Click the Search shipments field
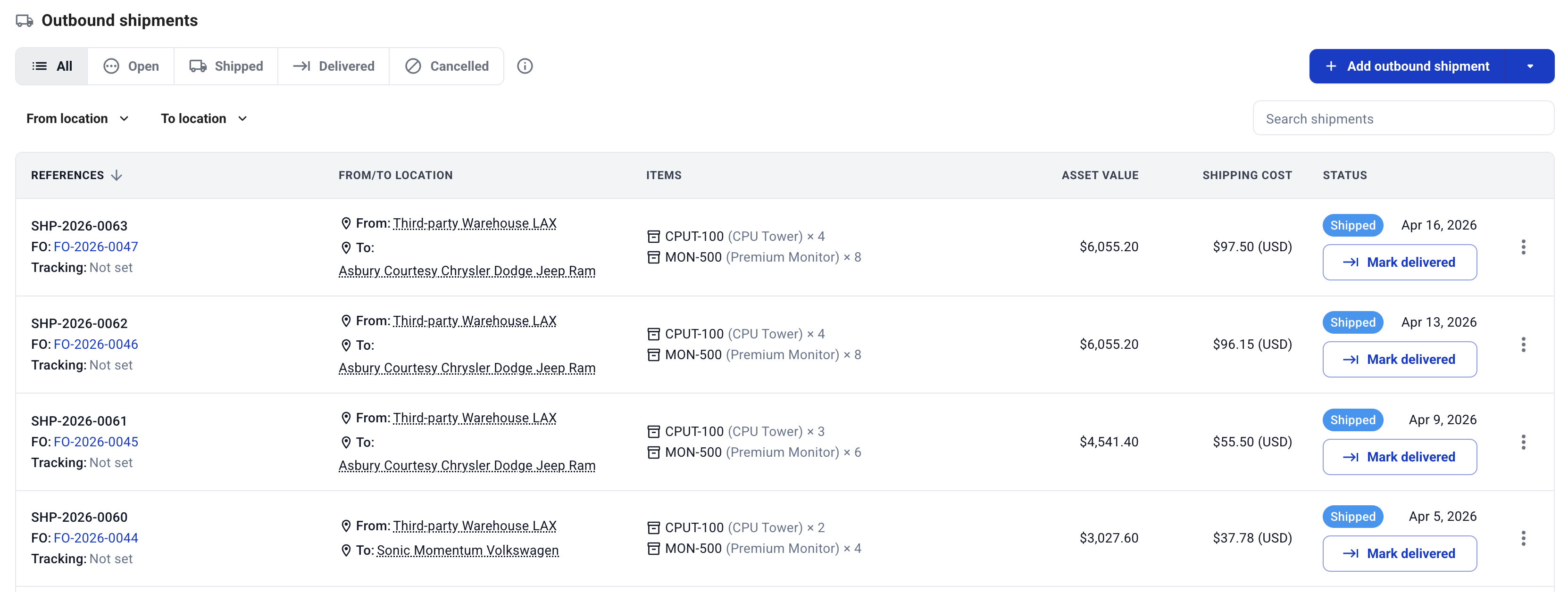Image resolution: width=1568 pixels, height=592 pixels. point(1403,119)
